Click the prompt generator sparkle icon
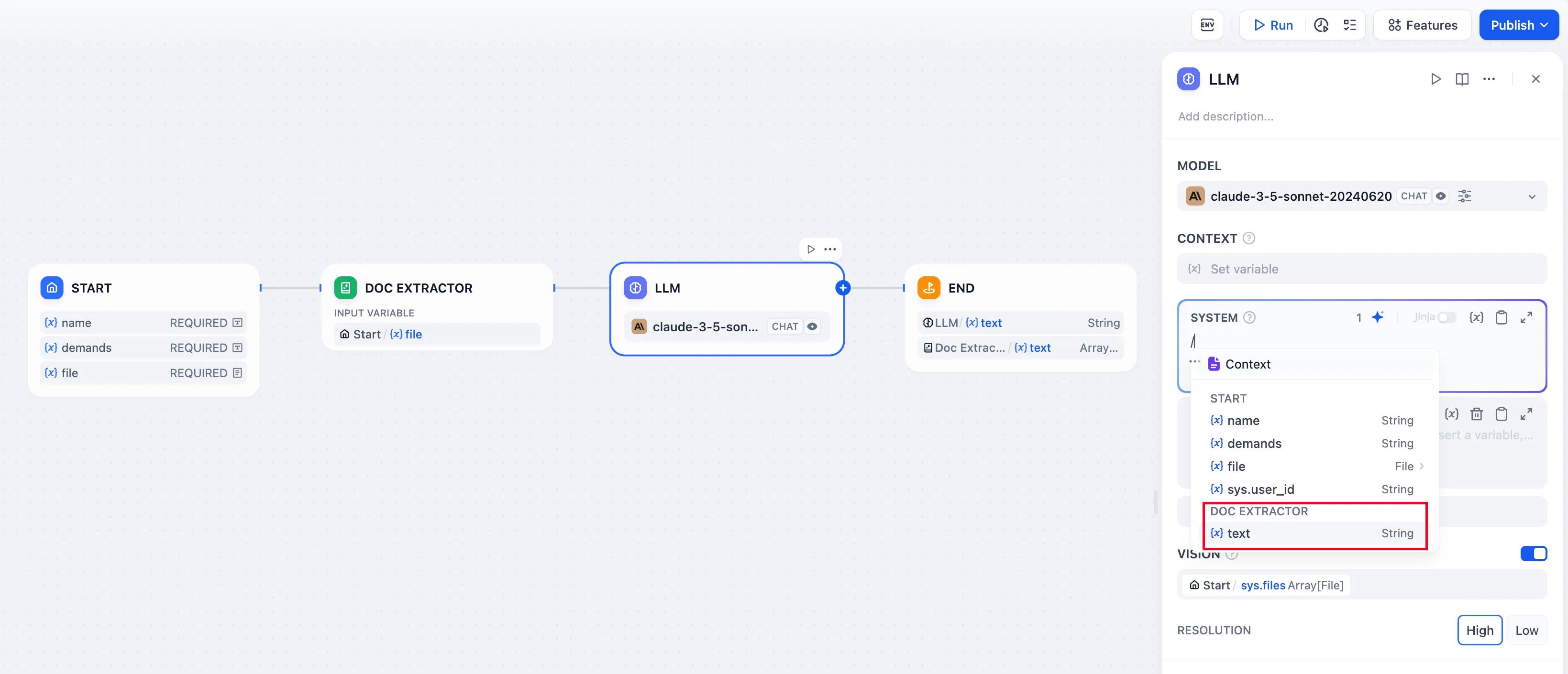 1378,317
